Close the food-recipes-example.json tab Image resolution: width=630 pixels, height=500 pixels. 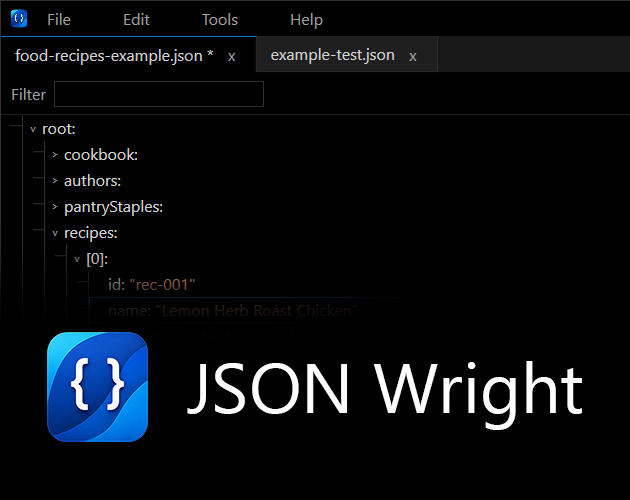coord(231,57)
